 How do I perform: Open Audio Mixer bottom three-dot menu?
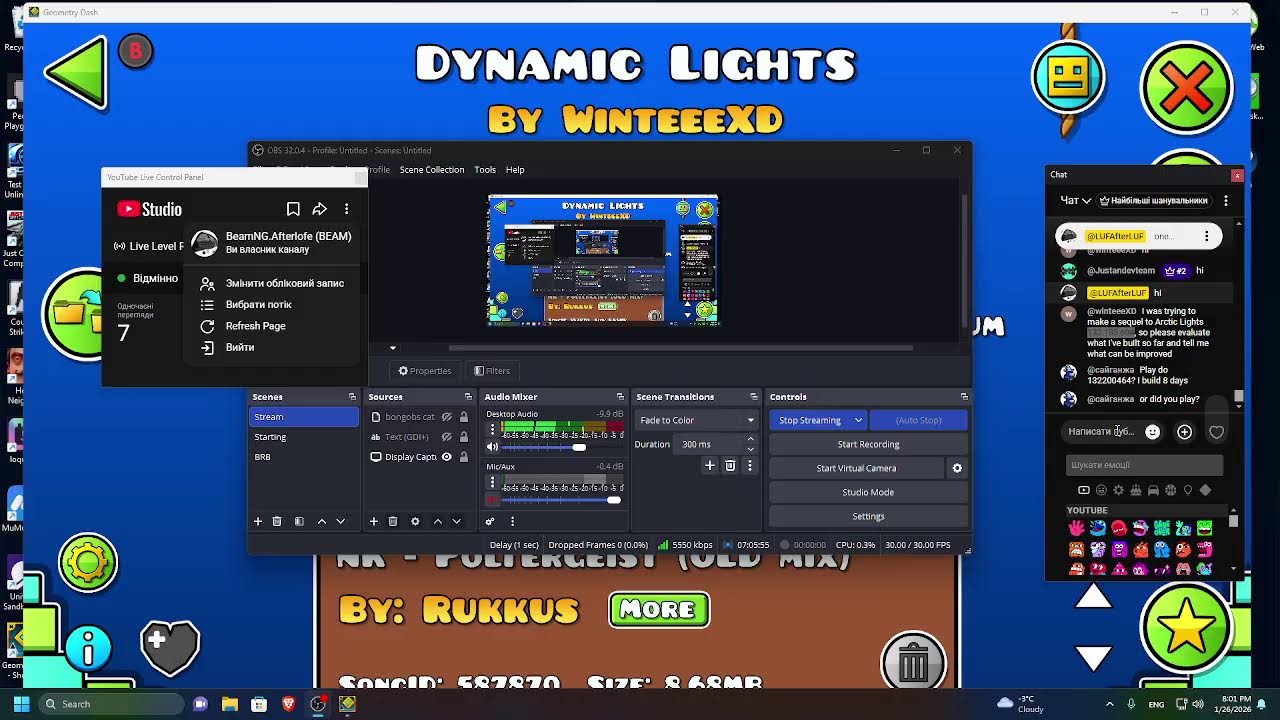pyautogui.click(x=512, y=521)
